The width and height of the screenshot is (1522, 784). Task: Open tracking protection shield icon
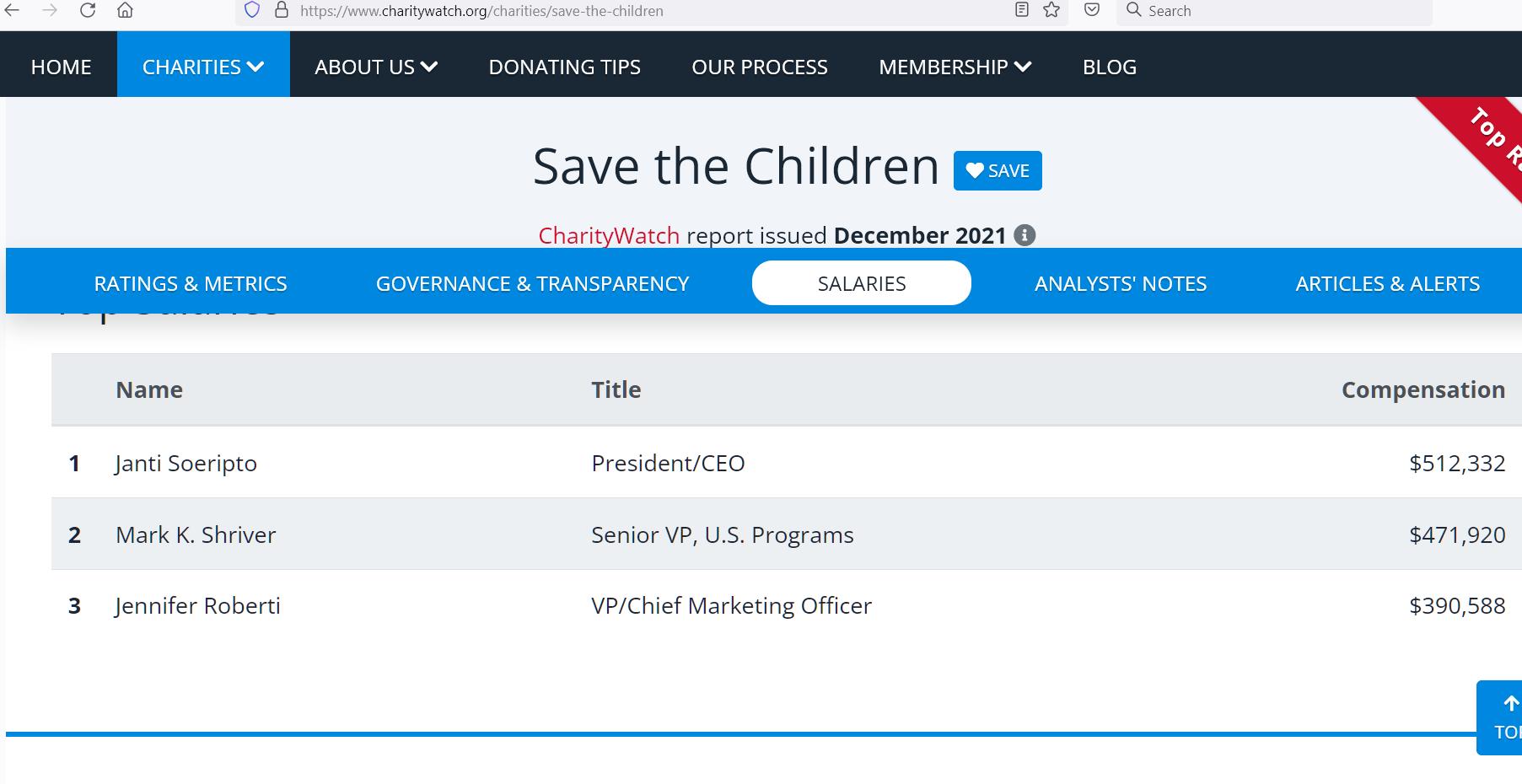(x=251, y=10)
